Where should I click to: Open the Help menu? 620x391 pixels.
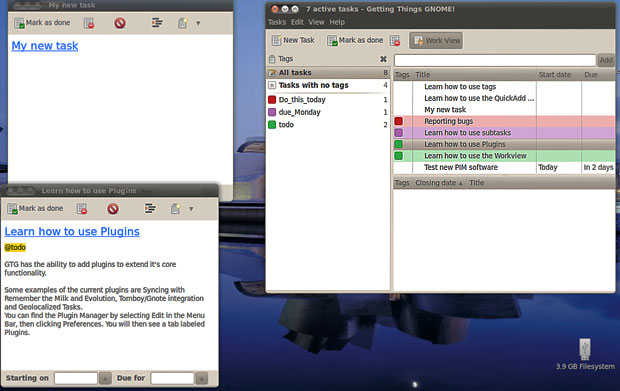[337, 22]
